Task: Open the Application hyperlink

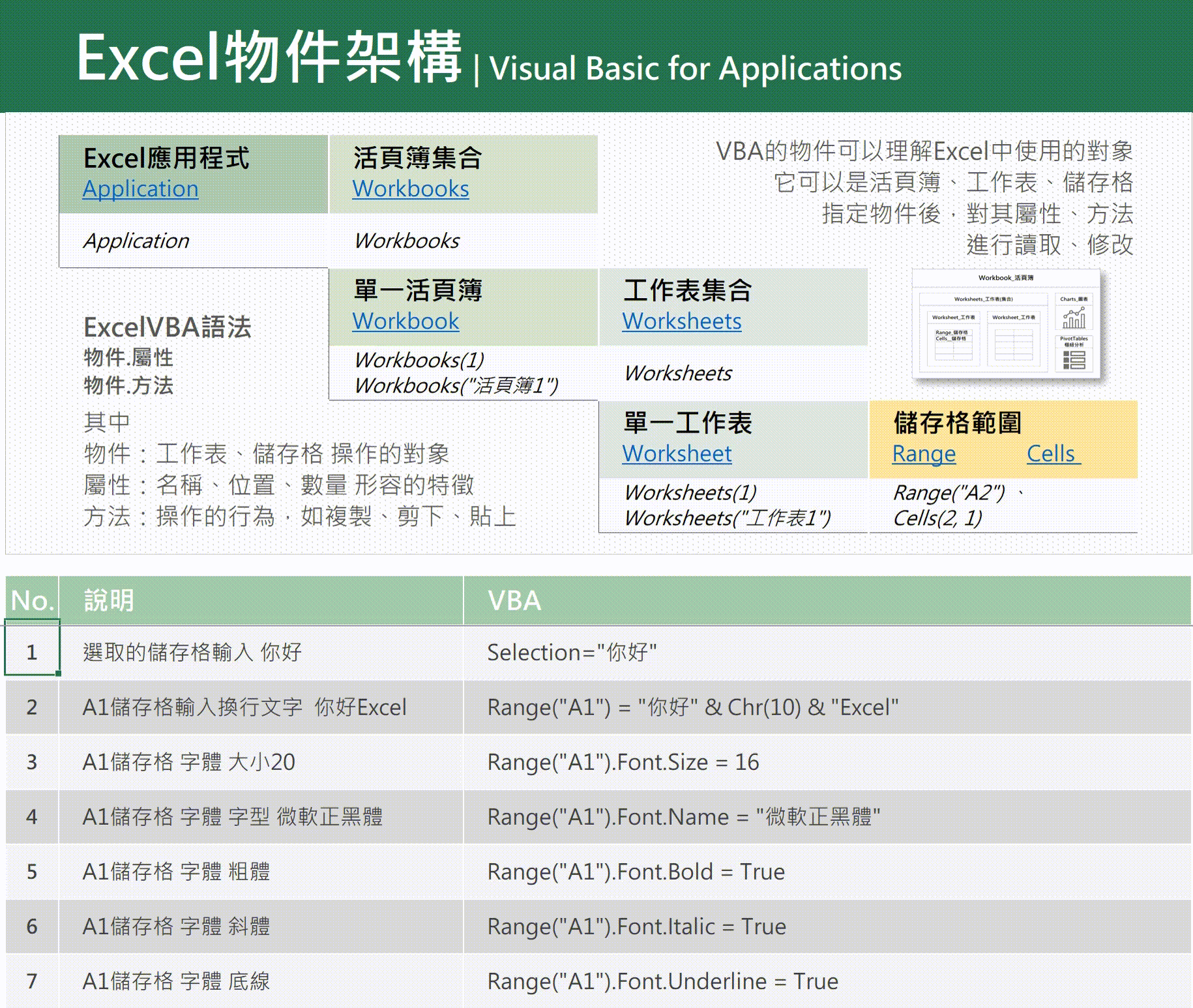Action: tap(140, 189)
